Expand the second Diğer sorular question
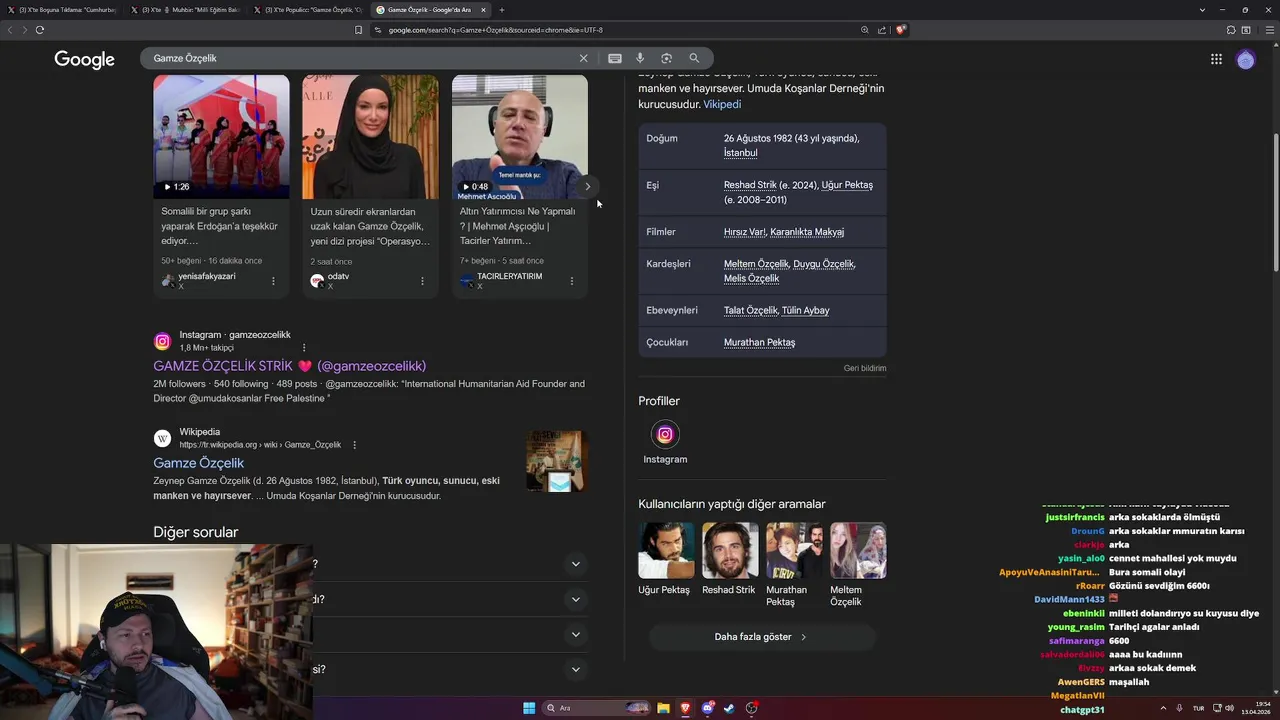 tap(575, 599)
